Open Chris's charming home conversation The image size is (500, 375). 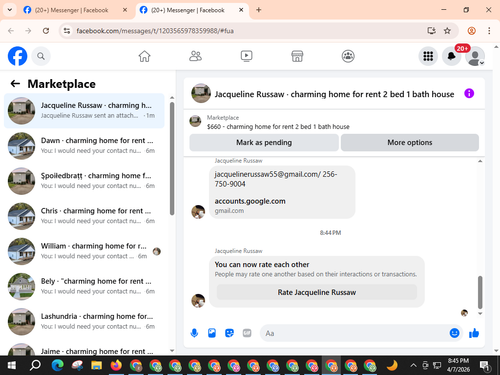pos(84,216)
